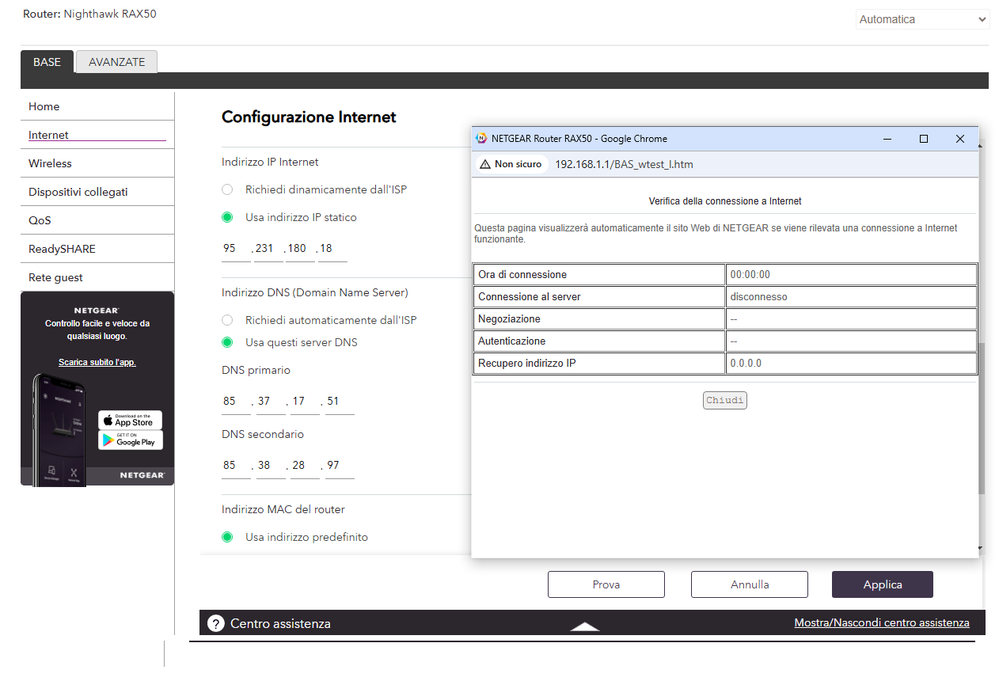Click DNS secondario first octet field 85
Image resolution: width=999 pixels, height=686 pixels.
[236, 466]
